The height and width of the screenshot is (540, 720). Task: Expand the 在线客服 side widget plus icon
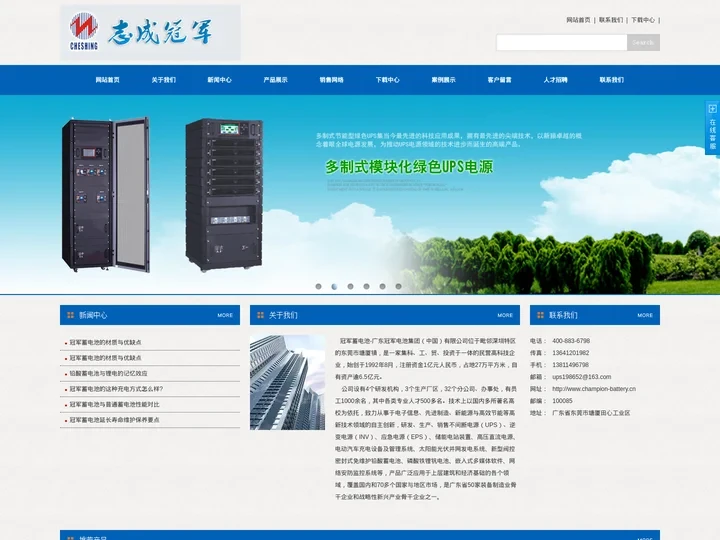(712, 109)
